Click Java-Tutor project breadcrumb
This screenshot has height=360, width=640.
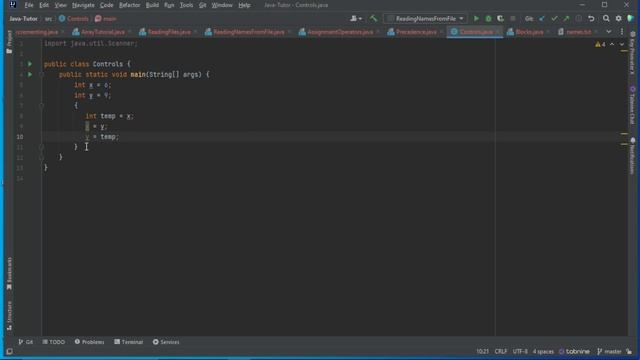(23, 19)
